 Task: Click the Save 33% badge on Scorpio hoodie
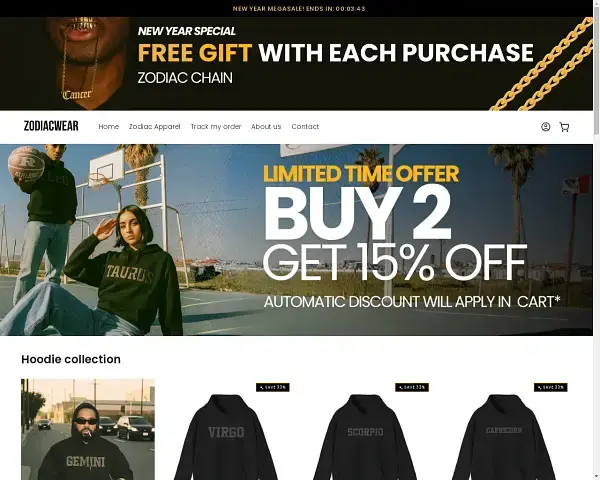[x=412, y=387]
